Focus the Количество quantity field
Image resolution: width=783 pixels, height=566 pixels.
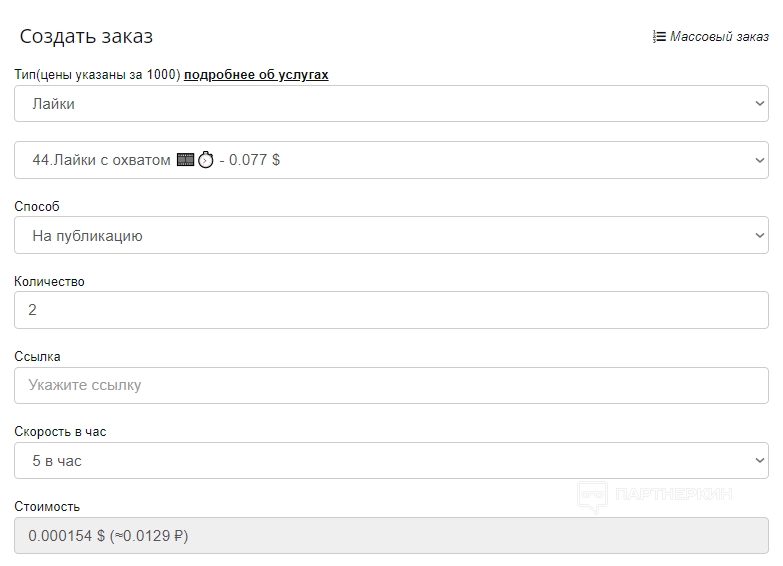tap(391, 310)
